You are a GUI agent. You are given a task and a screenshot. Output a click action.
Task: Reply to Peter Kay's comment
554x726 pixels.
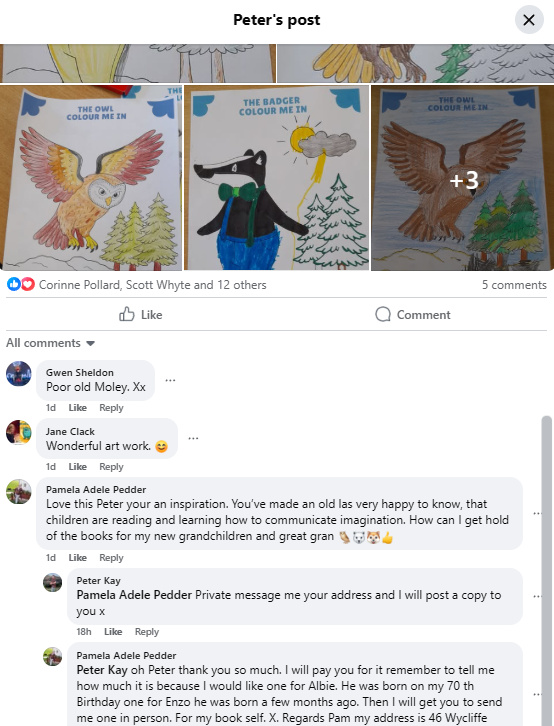[147, 632]
